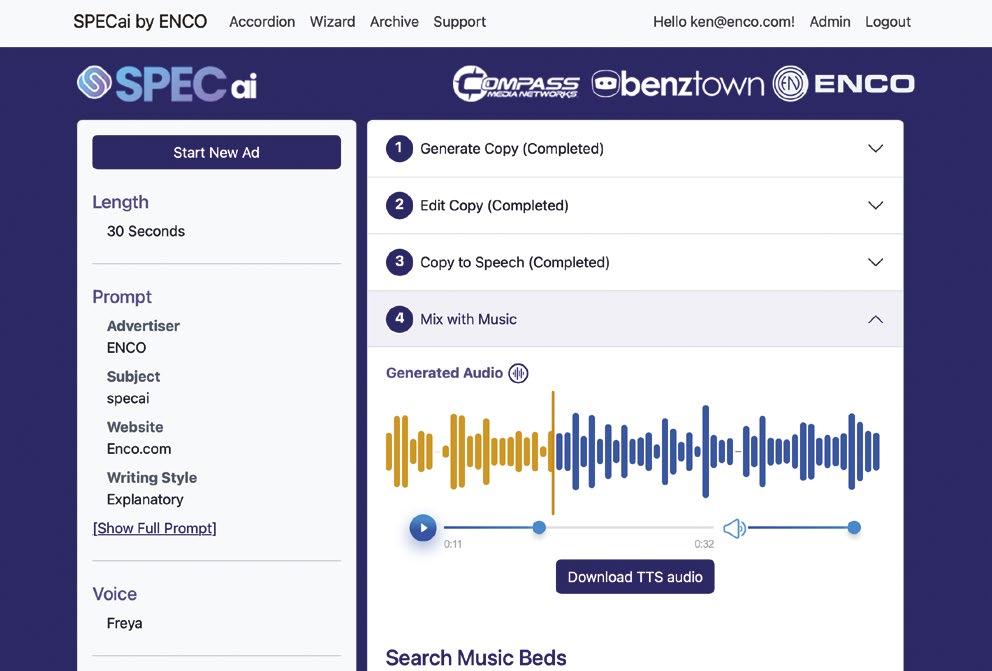Click step 1 number badge
This screenshot has height=671, width=992.
(399, 149)
